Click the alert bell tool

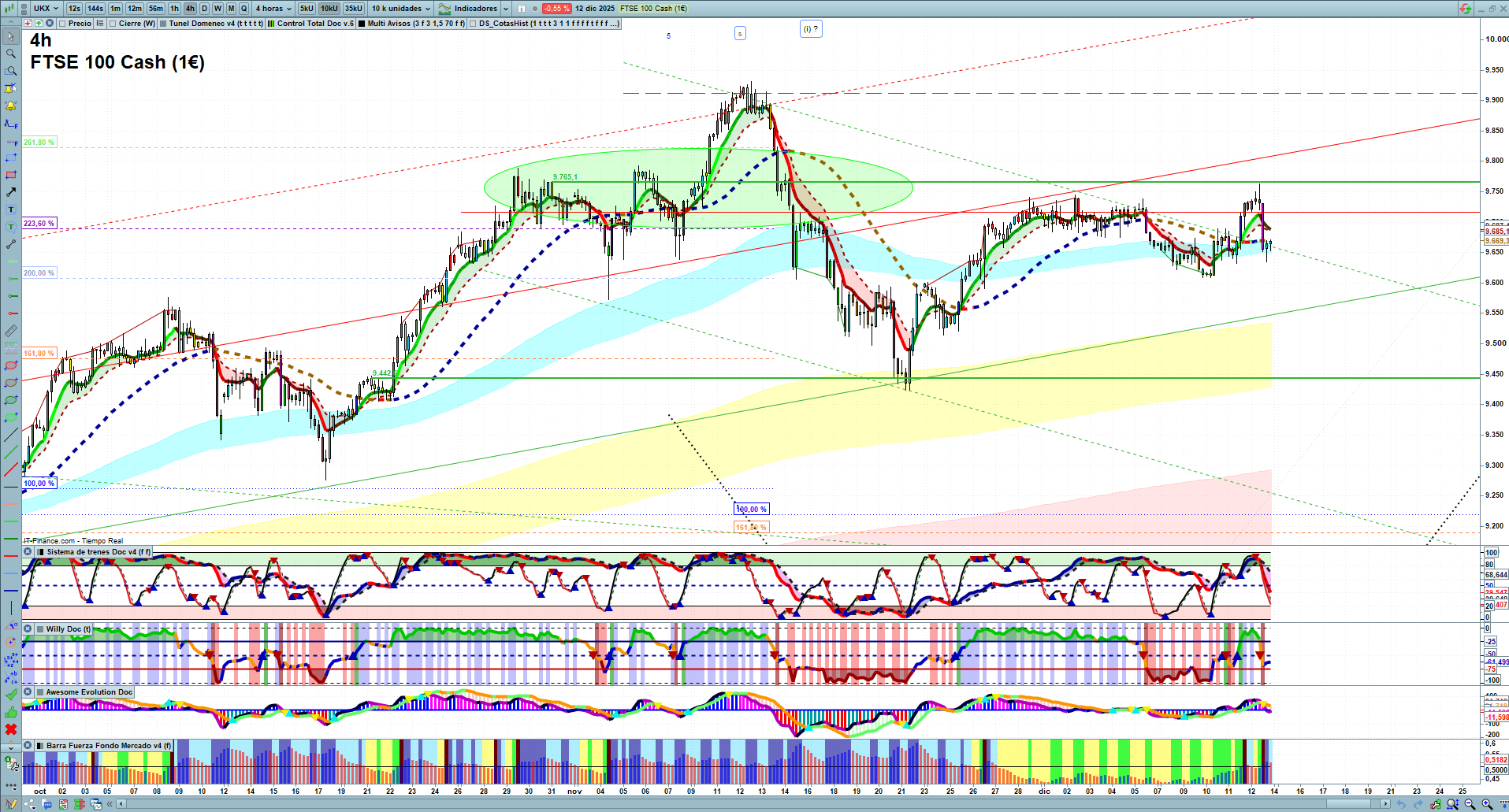[11, 106]
